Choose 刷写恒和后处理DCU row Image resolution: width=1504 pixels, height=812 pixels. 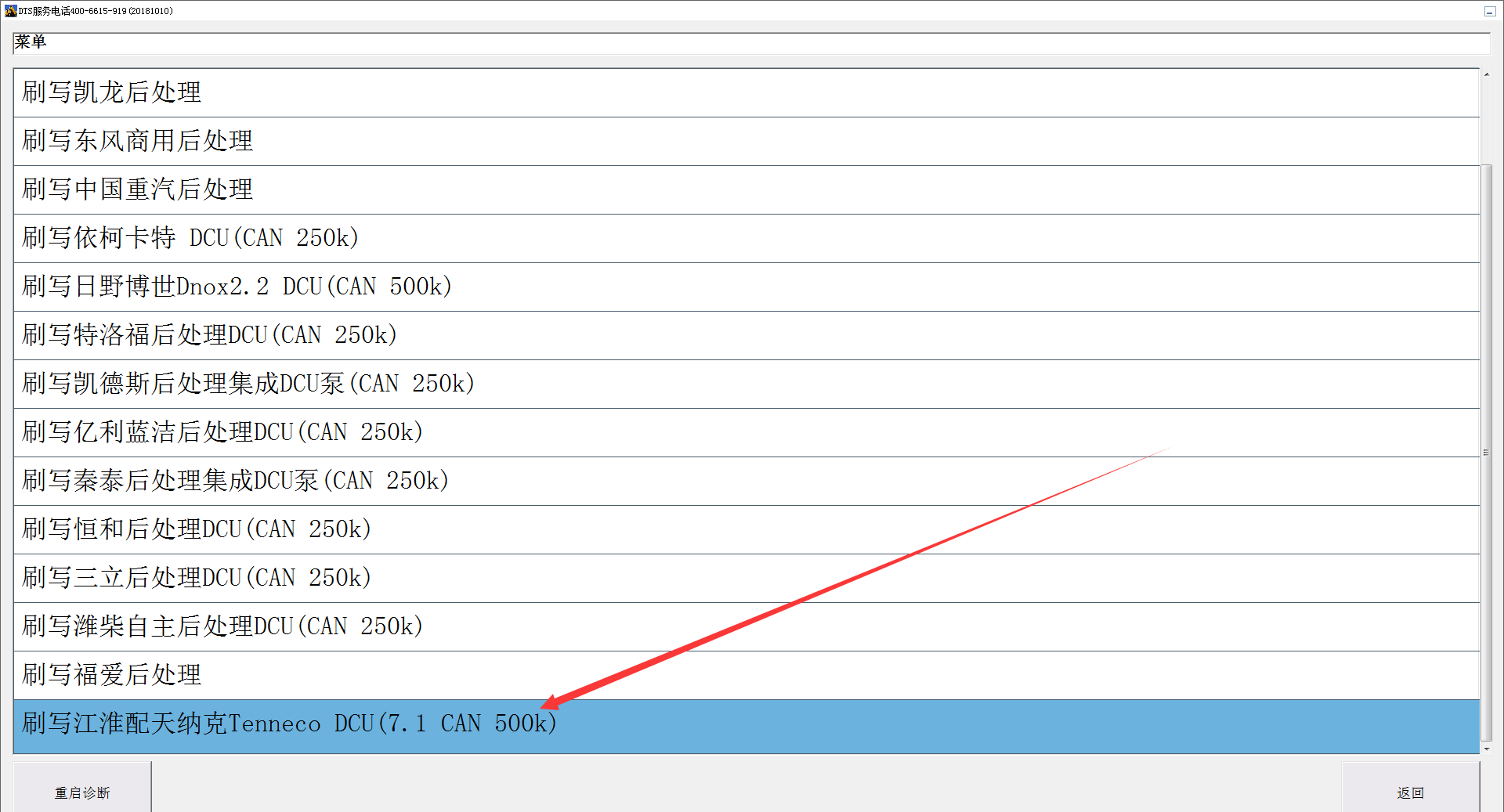746,530
